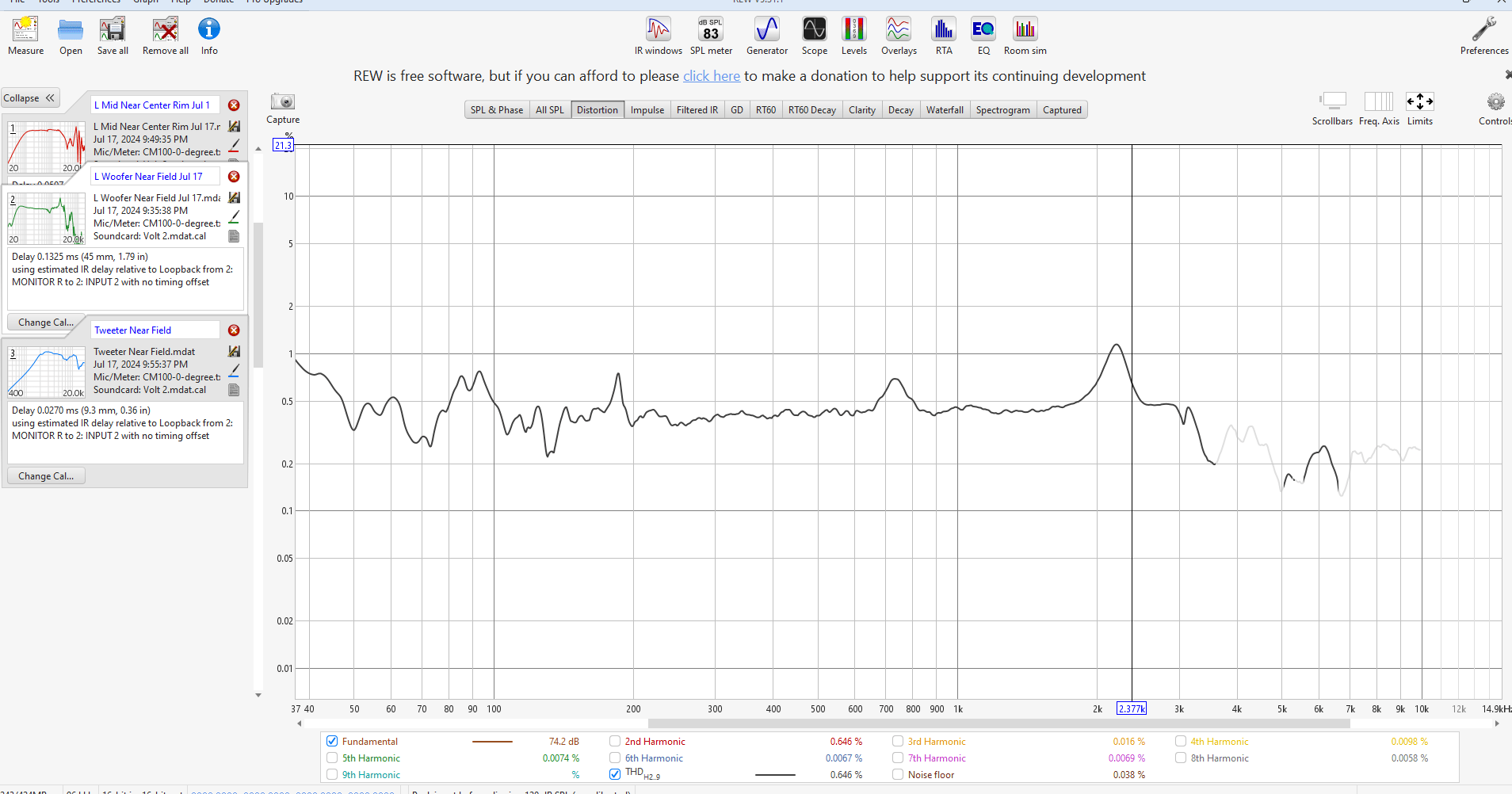Screen dimensions: 1512x794
Task: Change trace colour of L Mid Near Center Rim
Action: point(234,146)
